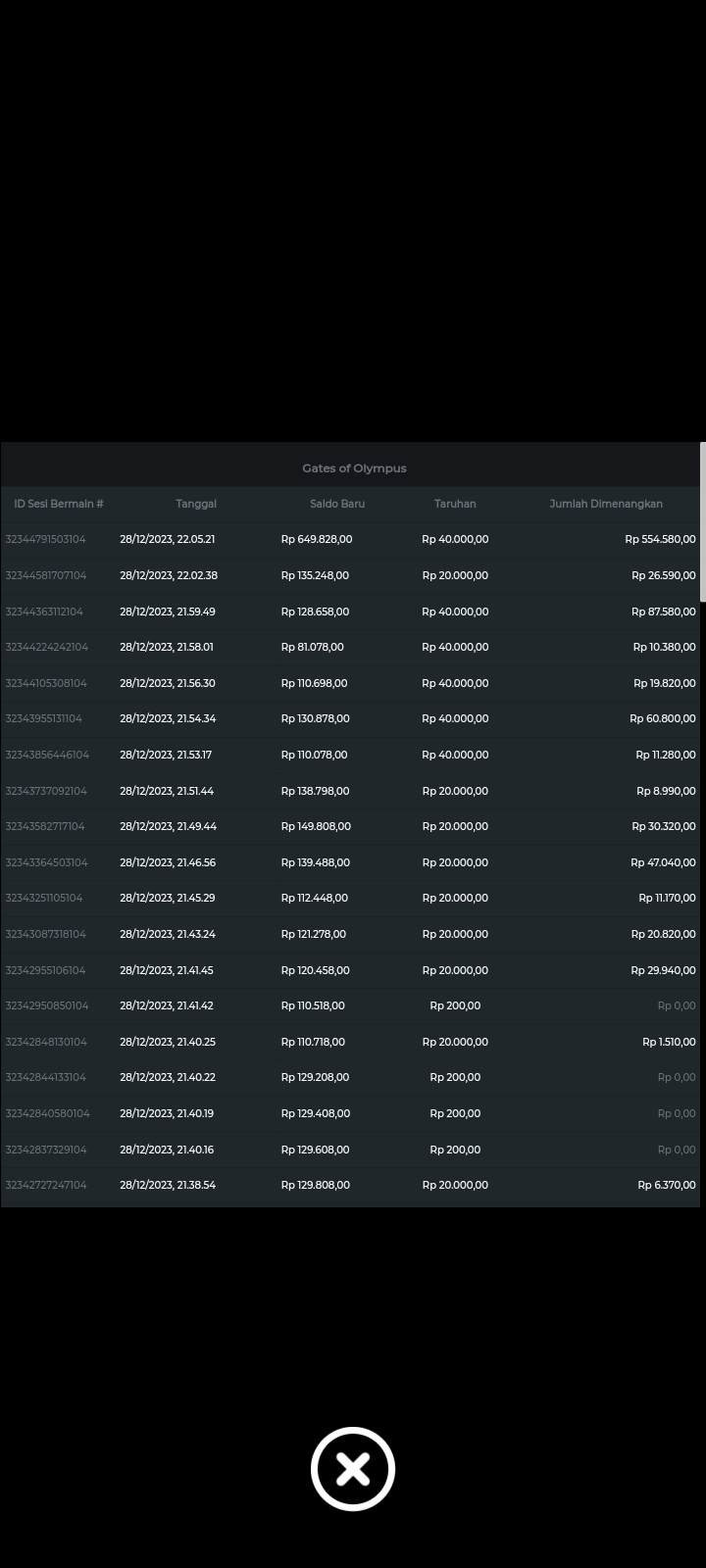Click Rp 200,00 bet at 21.40.22
706x1568 pixels.
455,1077
